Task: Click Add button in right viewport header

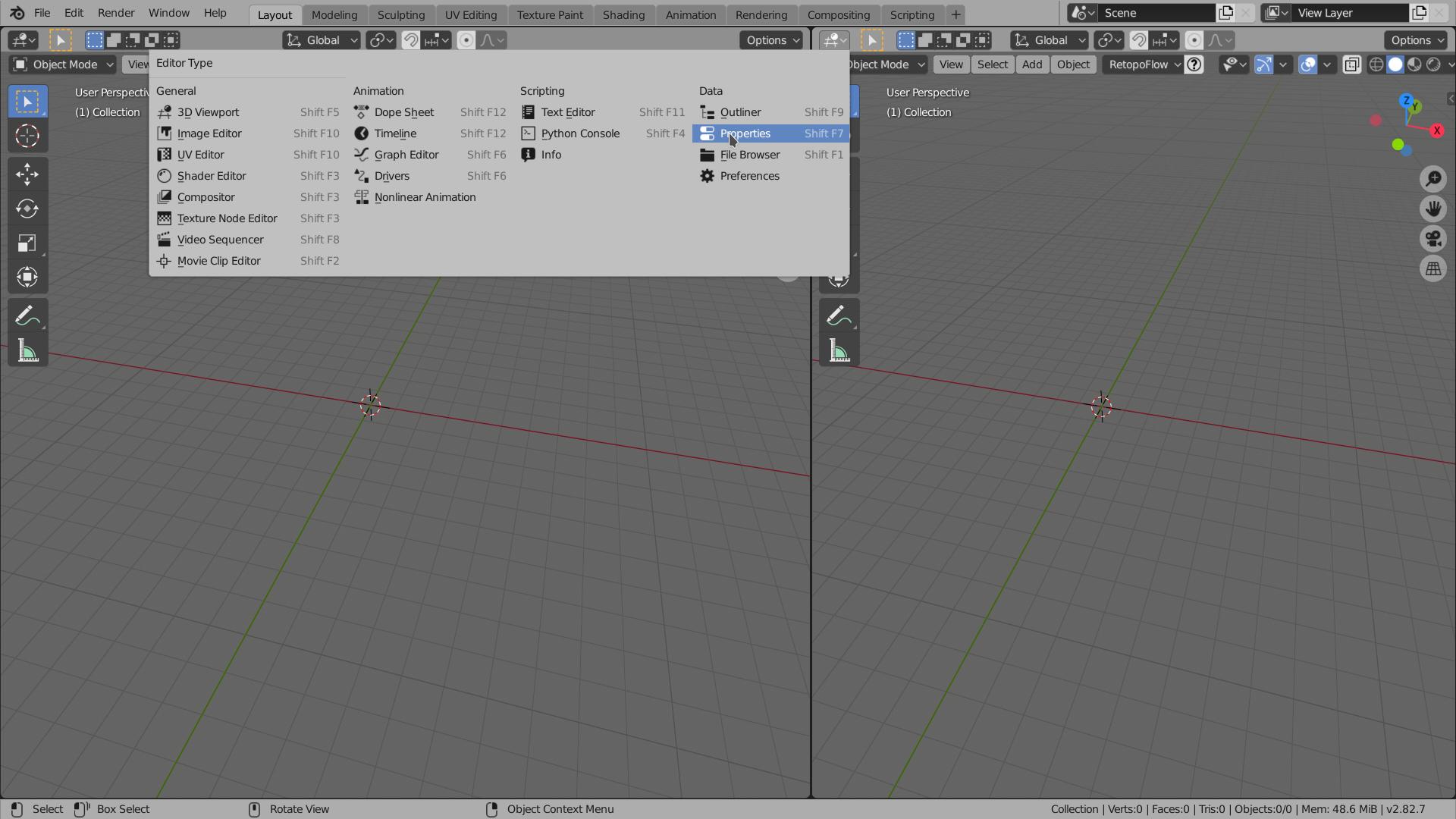Action: [x=1031, y=64]
